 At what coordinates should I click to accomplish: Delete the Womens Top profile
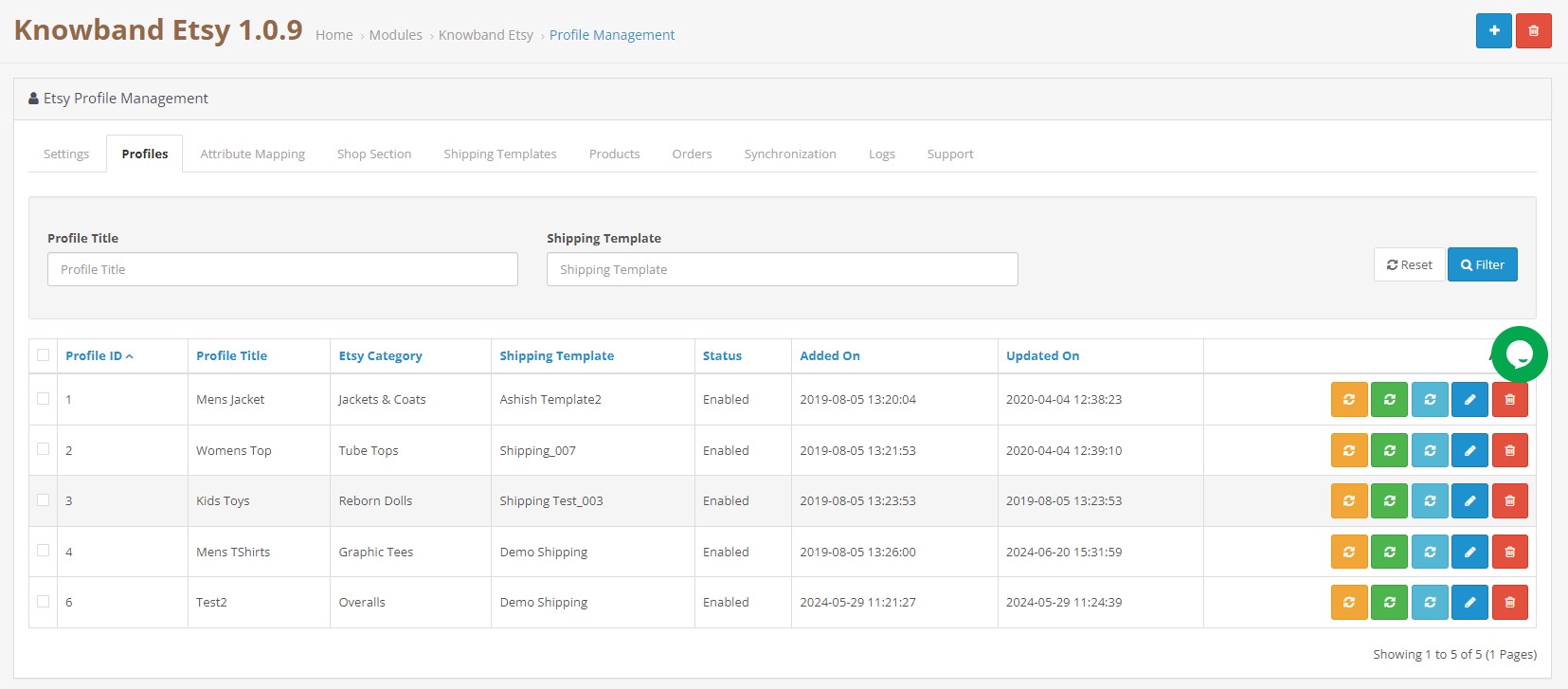click(1510, 450)
